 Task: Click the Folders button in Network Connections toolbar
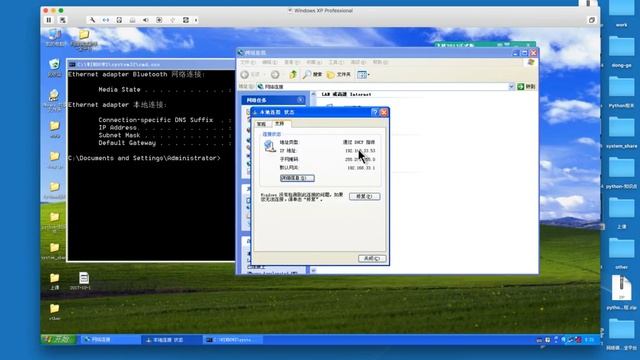[339, 74]
